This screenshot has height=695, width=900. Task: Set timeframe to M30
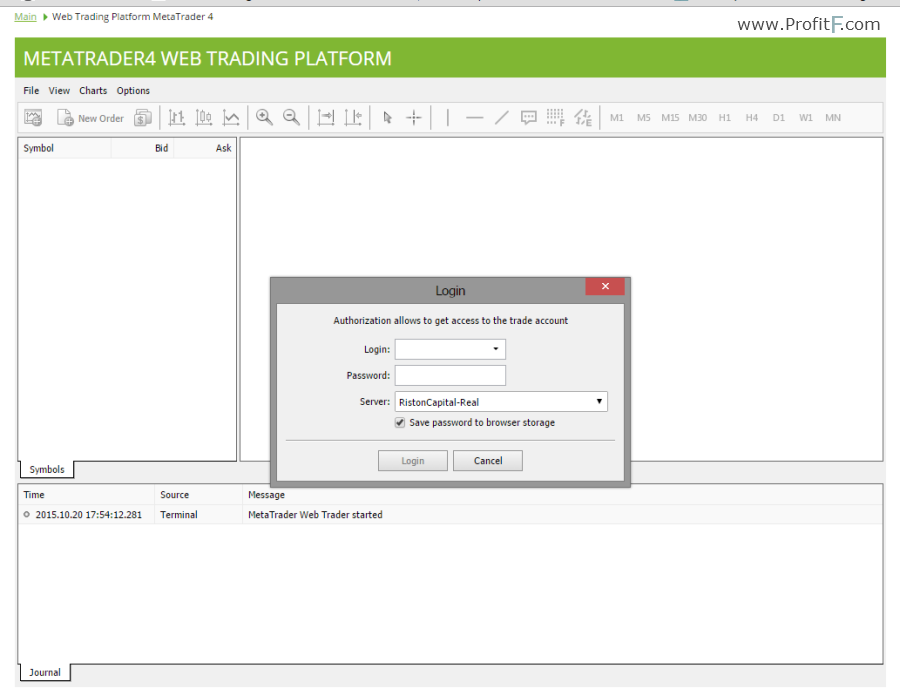pyautogui.click(x=698, y=118)
